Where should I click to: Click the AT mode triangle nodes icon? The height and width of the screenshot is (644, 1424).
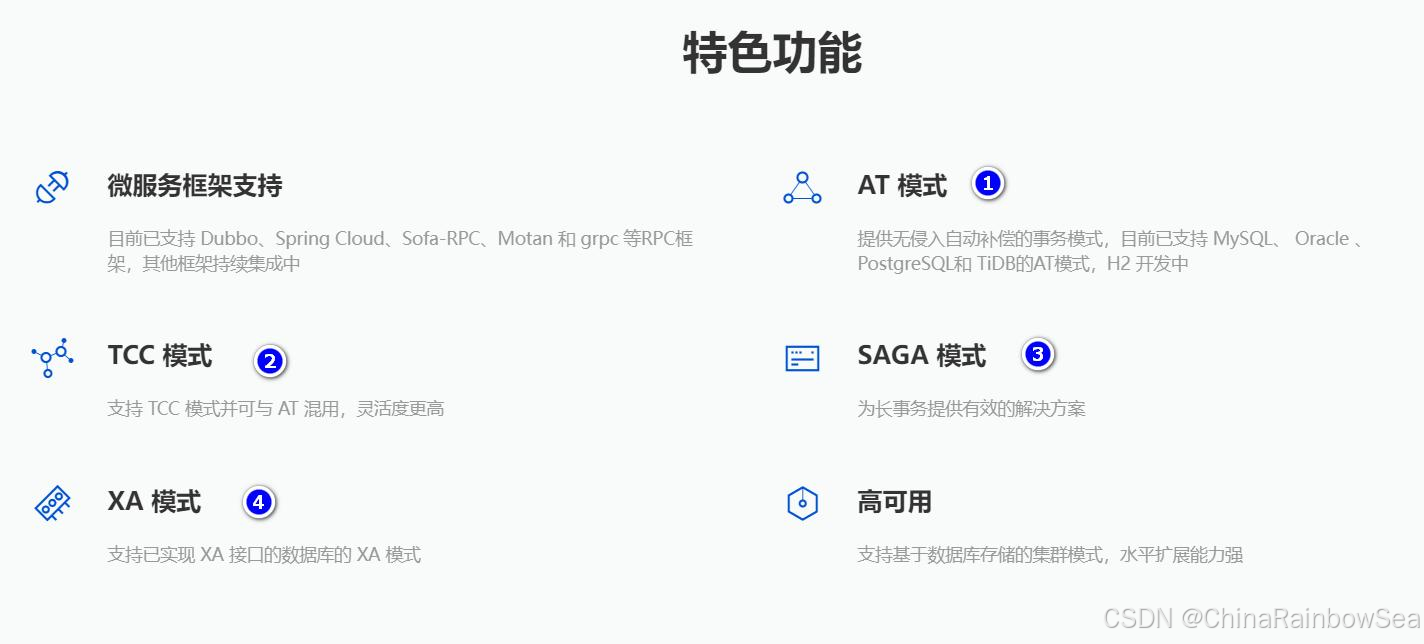[x=802, y=187]
